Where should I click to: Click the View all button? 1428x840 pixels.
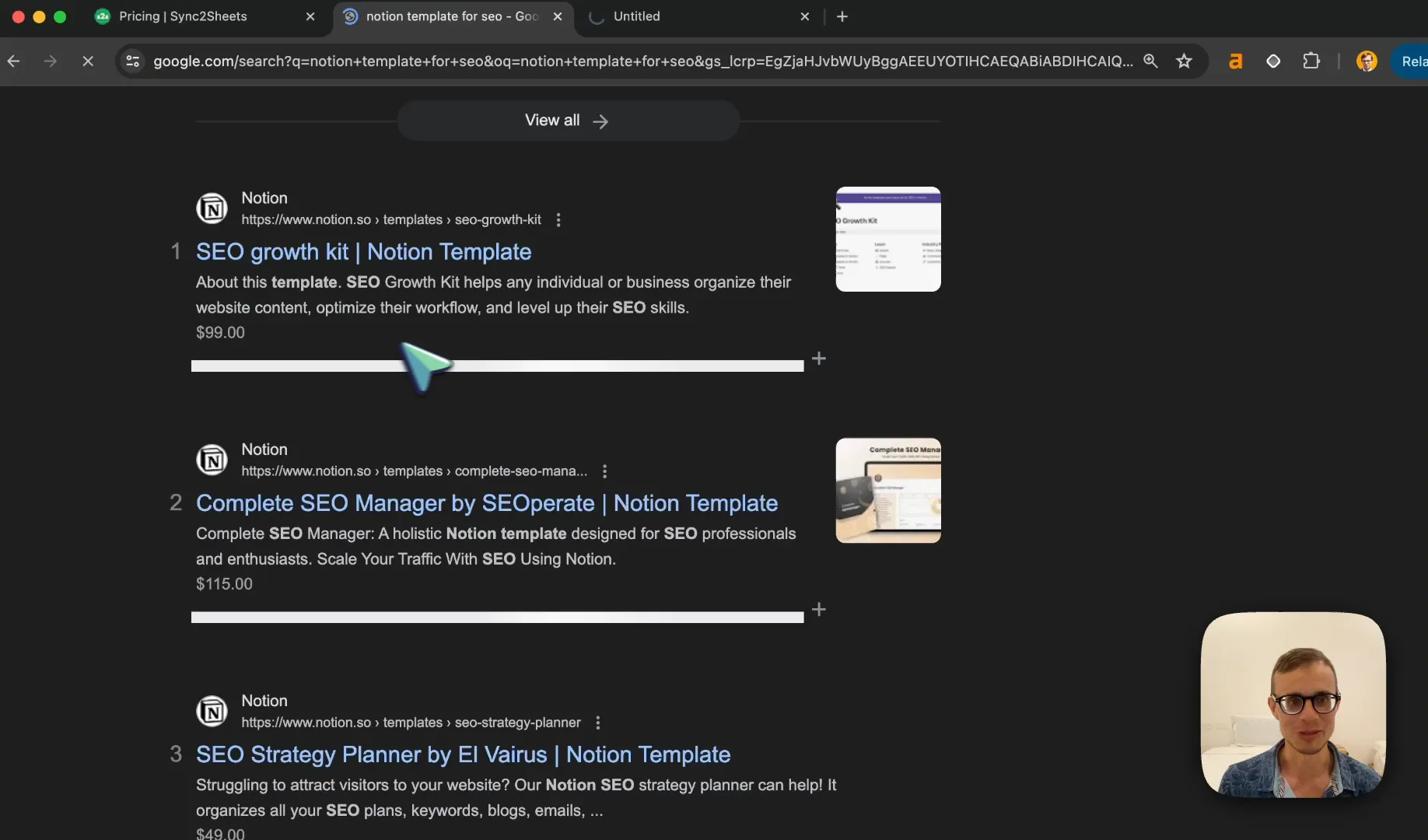click(568, 121)
